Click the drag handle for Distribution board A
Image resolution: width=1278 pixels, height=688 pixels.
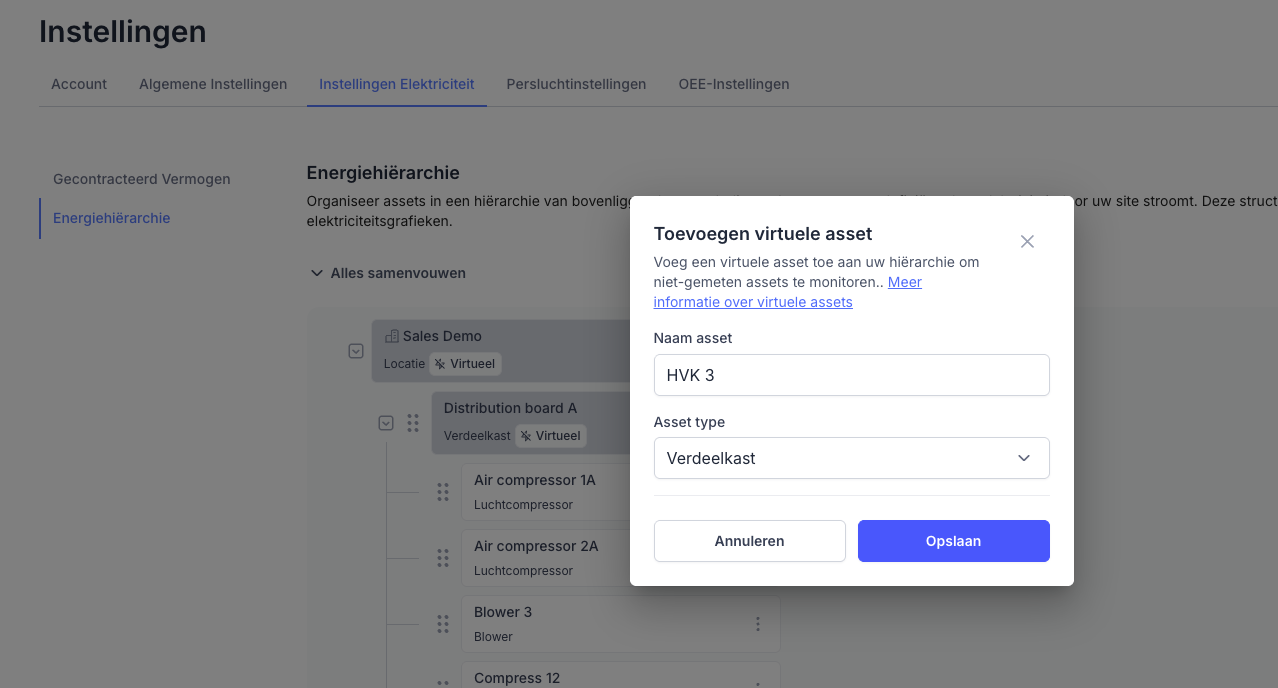point(413,423)
